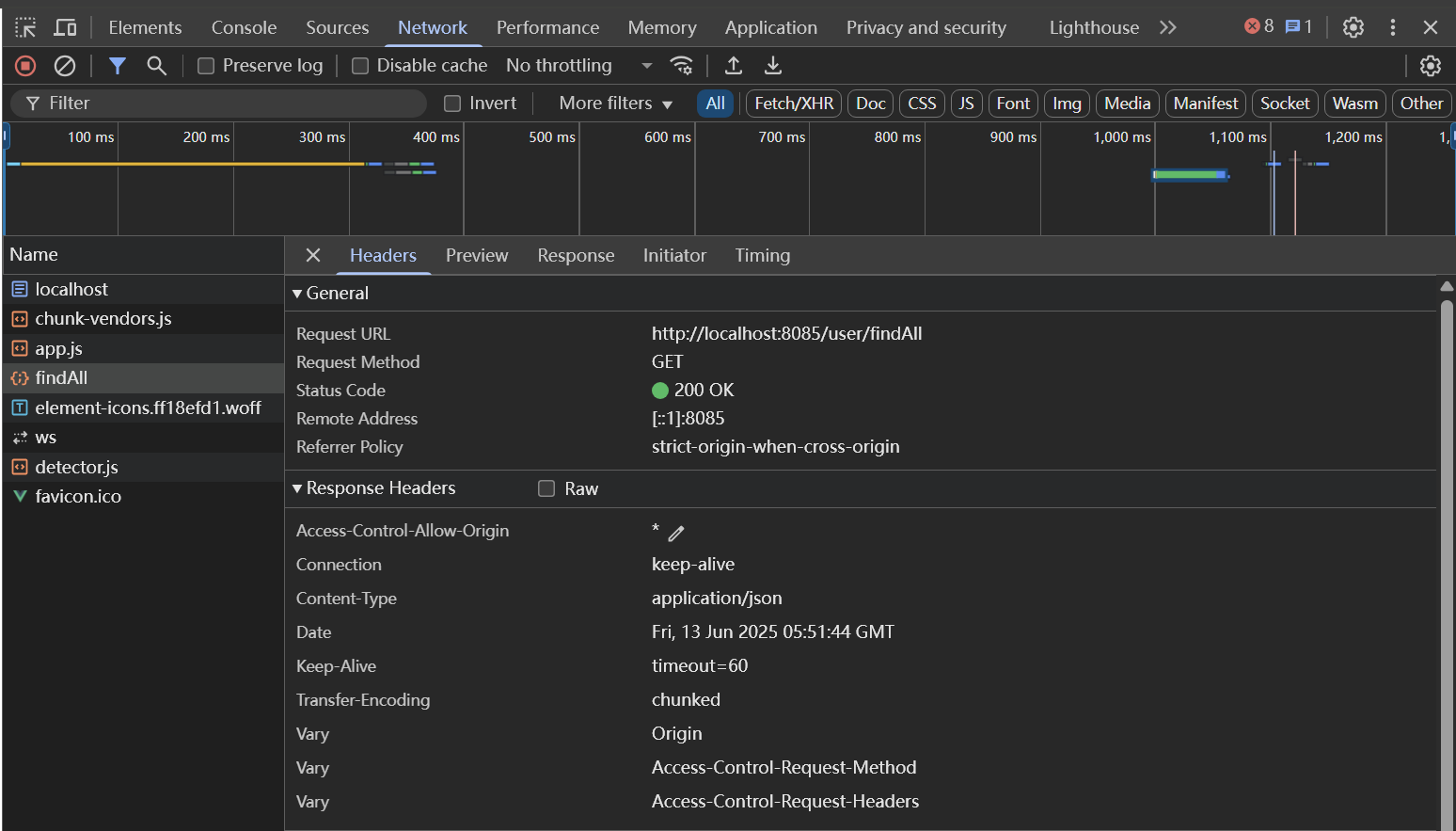Select the chunk-vendors.js request
The width and height of the screenshot is (1456, 831).
pos(103,319)
